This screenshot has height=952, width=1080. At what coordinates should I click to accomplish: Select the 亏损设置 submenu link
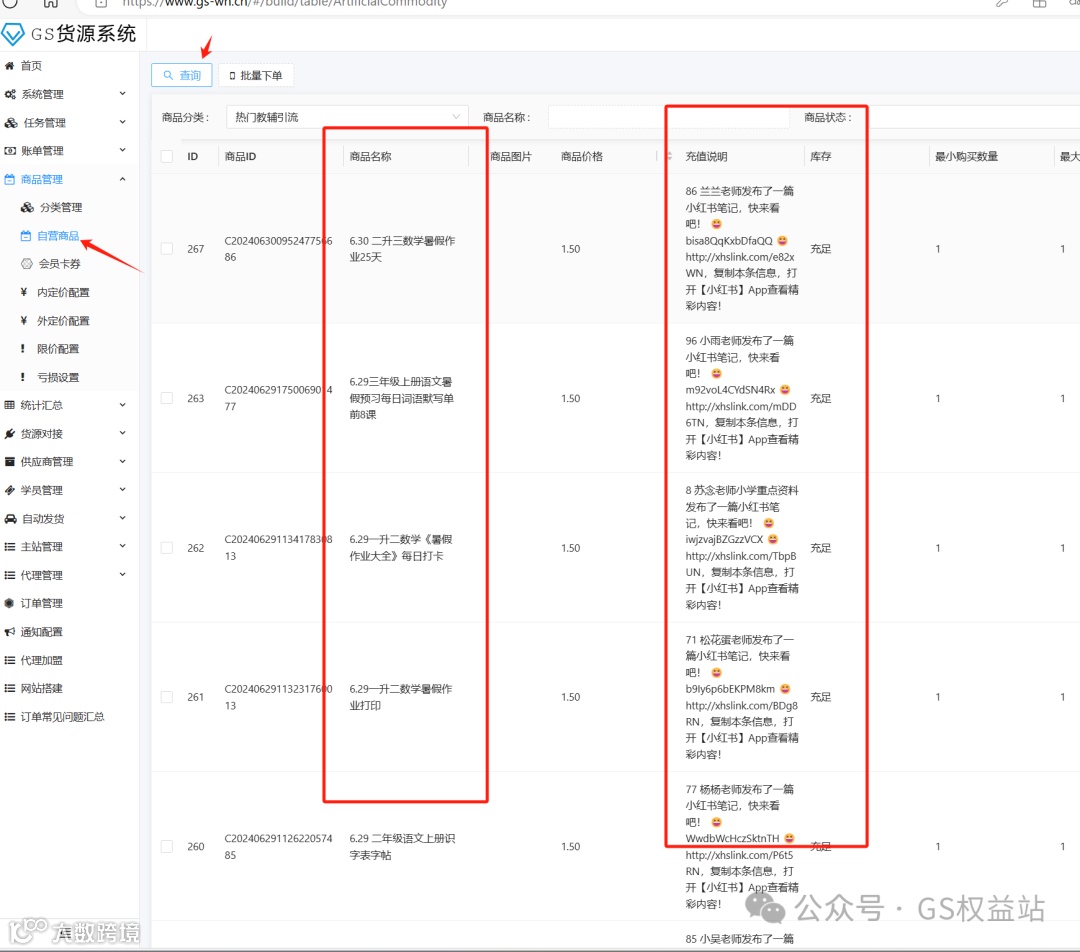click(x=58, y=377)
